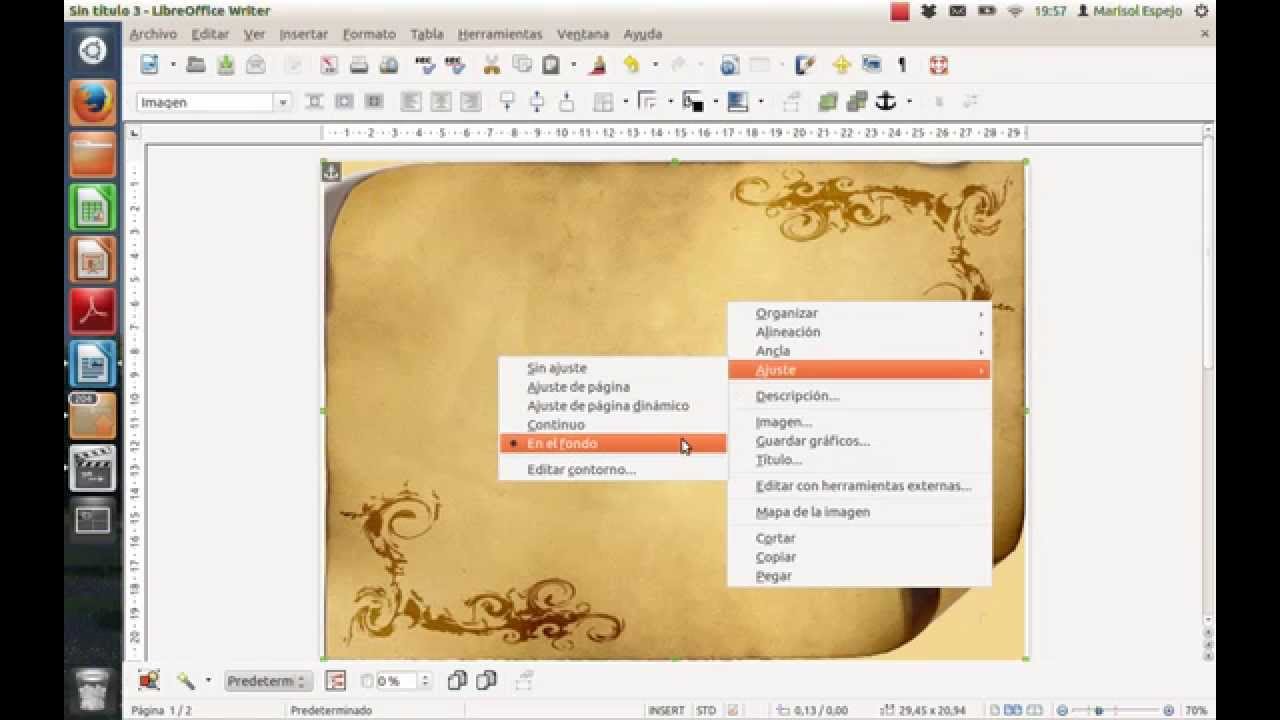This screenshot has height=720, width=1280.
Task: Open print preview from the toolbar
Action: [x=389, y=65]
